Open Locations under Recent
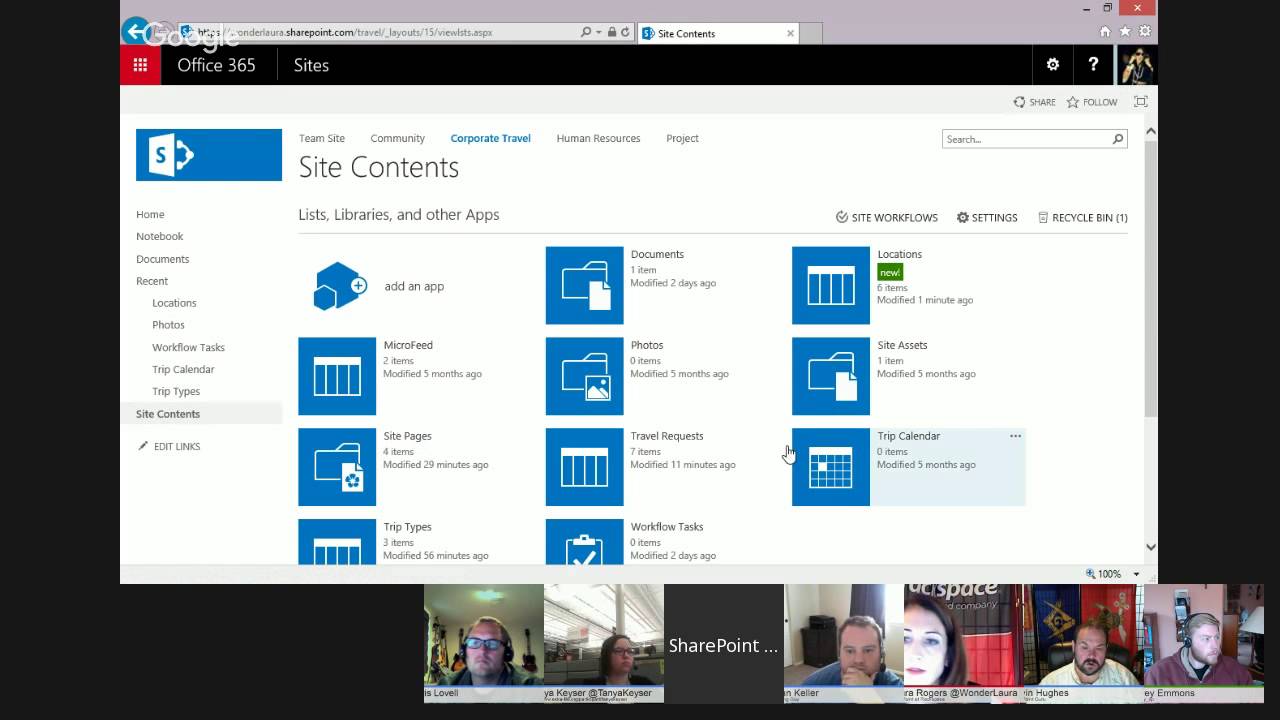The width and height of the screenshot is (1280, 720). point(174,303)
